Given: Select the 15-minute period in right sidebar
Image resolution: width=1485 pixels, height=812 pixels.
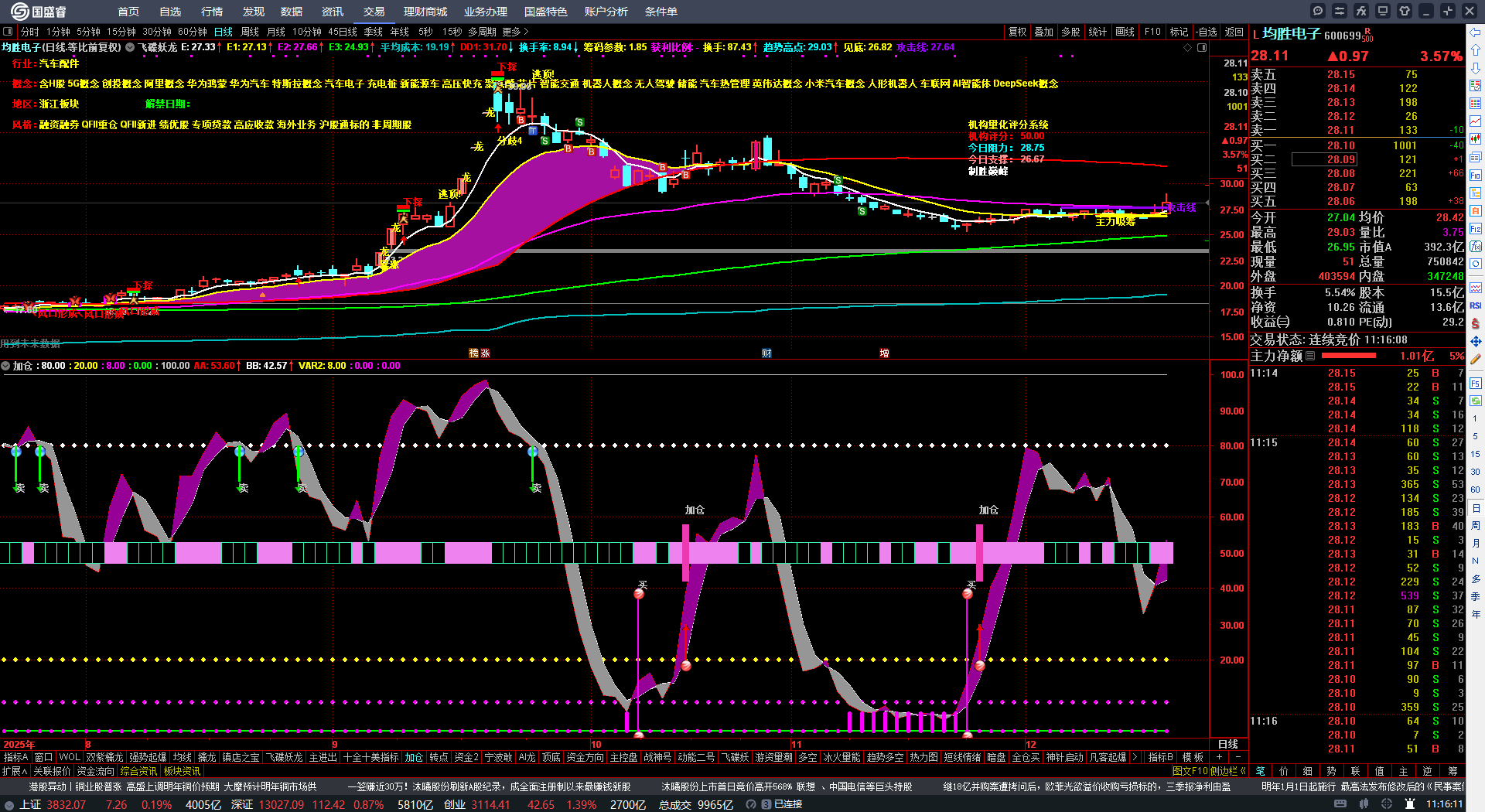Looking at the screenshot, I should [1476, 454].
